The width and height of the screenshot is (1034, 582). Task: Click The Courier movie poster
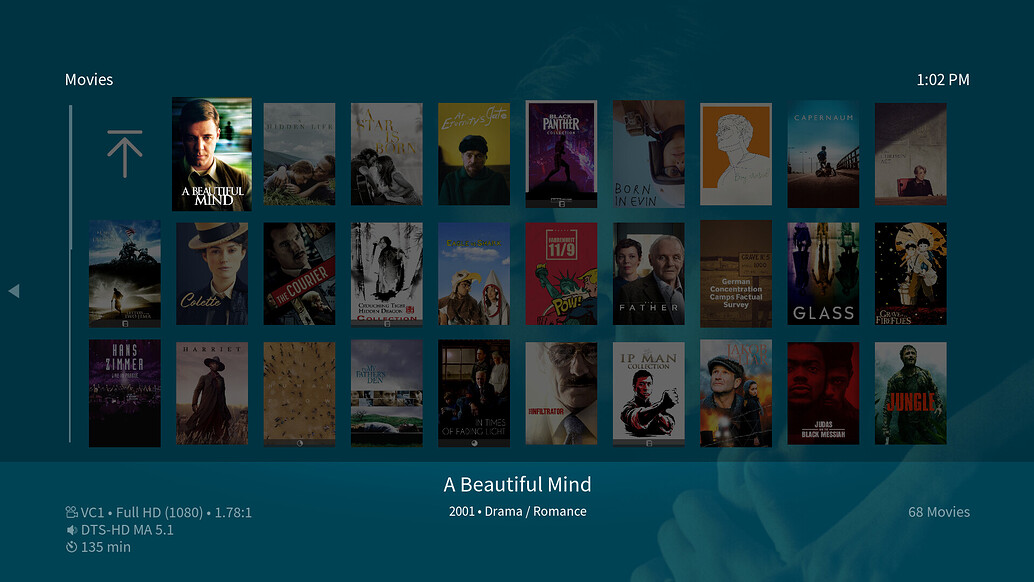coord(299,273)
